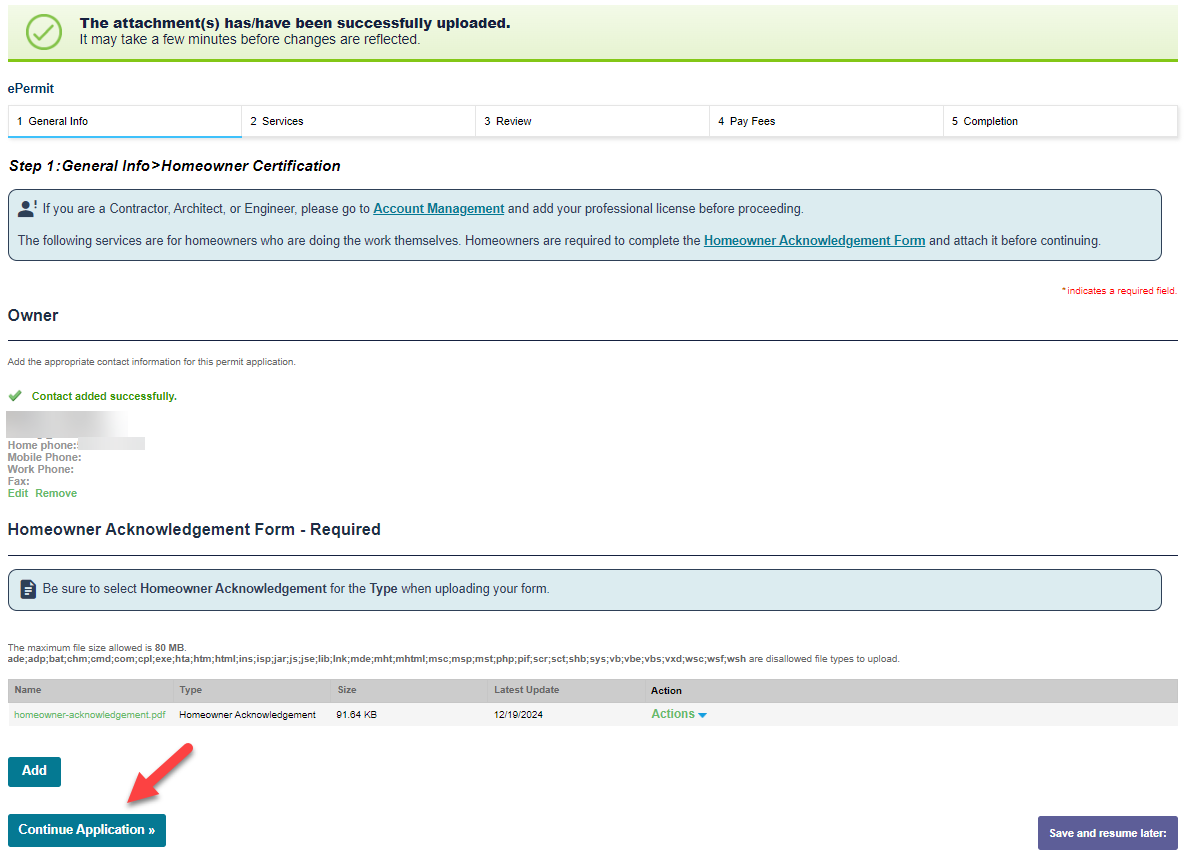The width and height of the screenshot is (1186, 859).
Task: Click Save and resume later button
Action: 1107,833
